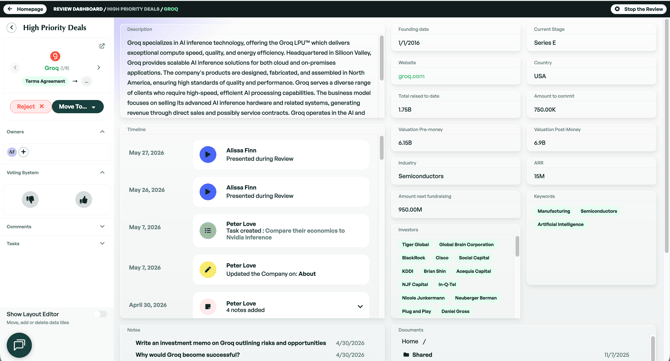Screen dimensions: 670x361
Task: Select the Tiger Global investor tag
Action: point(415,245)
